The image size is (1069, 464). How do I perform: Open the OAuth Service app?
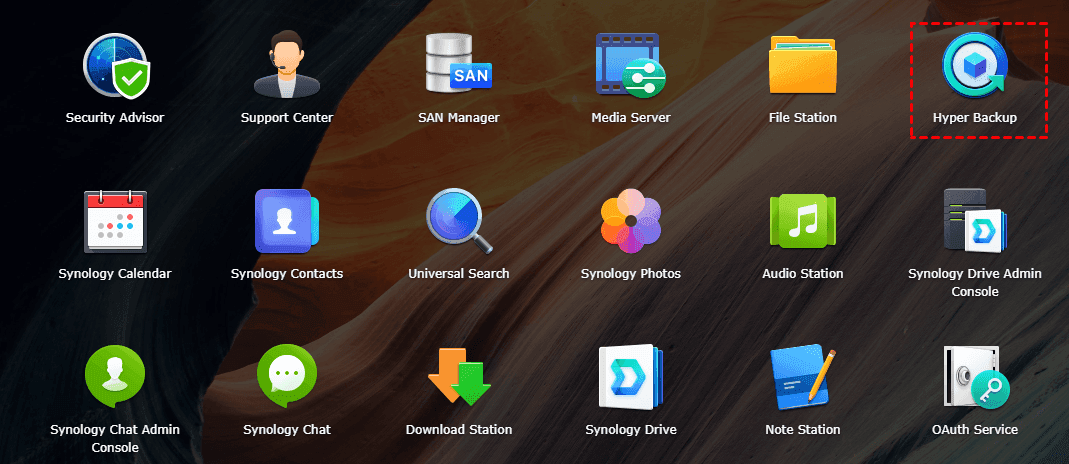pos(974,377)
